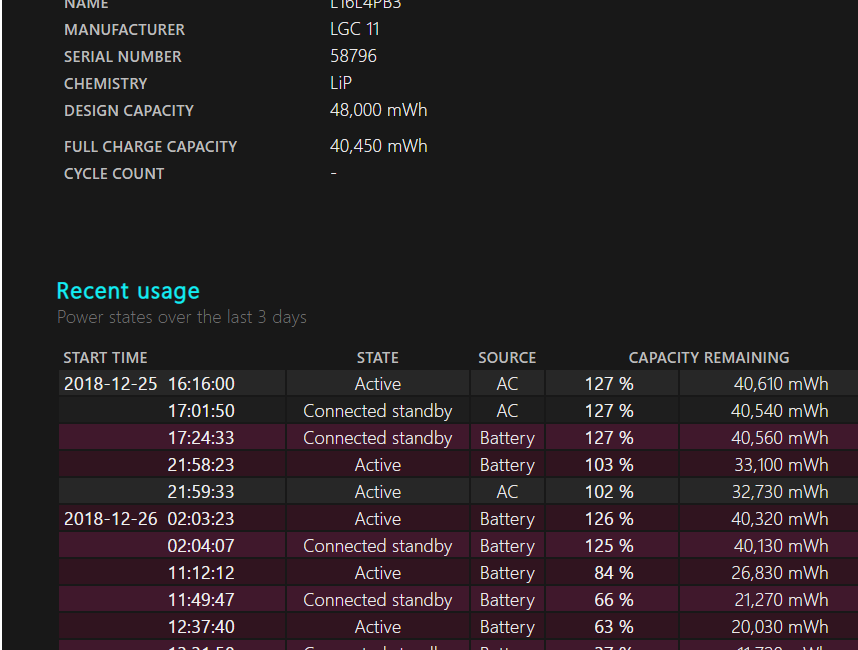Click the STATE column header
Viewport: 858px width, 650px height.
click(x=377, y=357)
